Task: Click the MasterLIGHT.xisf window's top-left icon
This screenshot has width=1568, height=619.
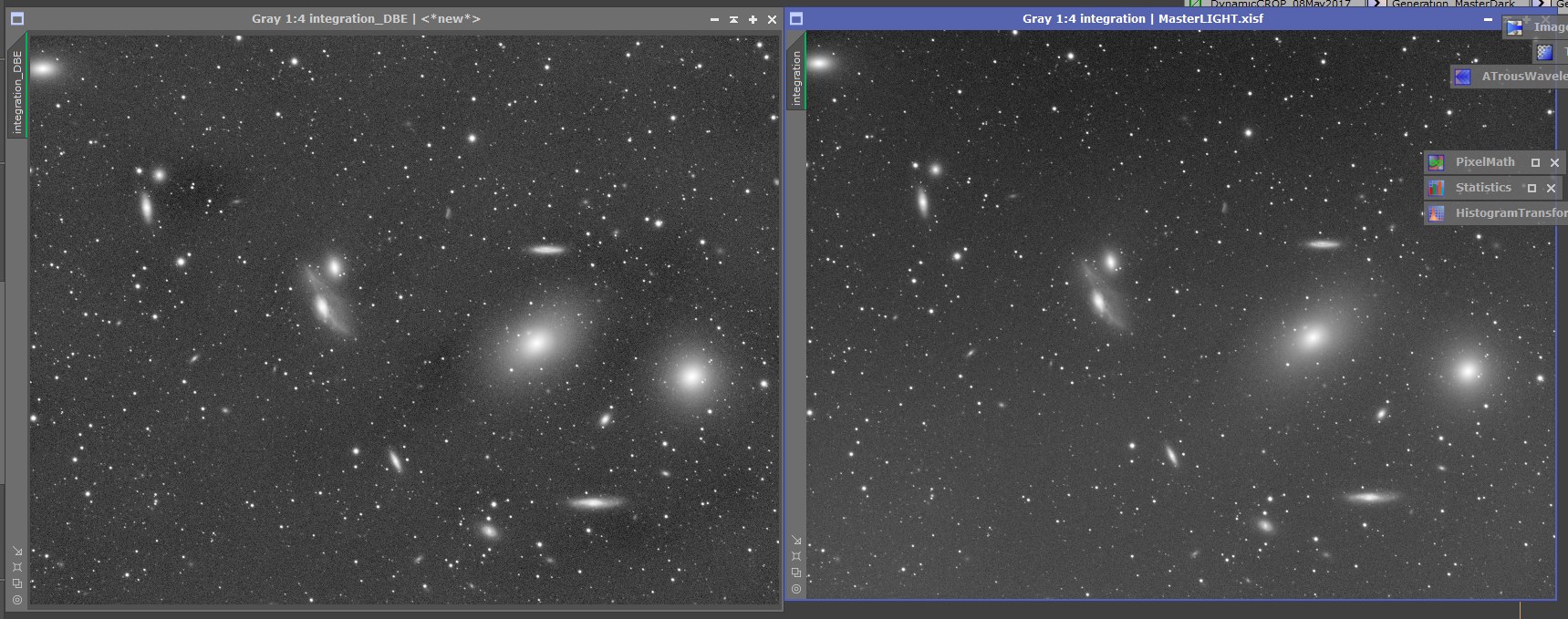Action: [x=795, y=18]
